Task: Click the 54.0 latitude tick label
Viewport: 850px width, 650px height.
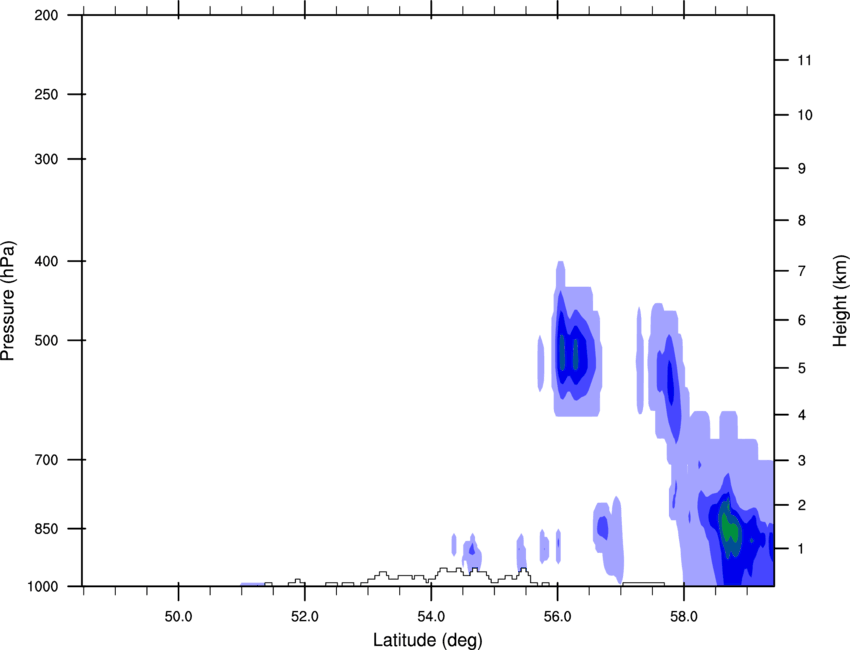Action: click(432, 616)
